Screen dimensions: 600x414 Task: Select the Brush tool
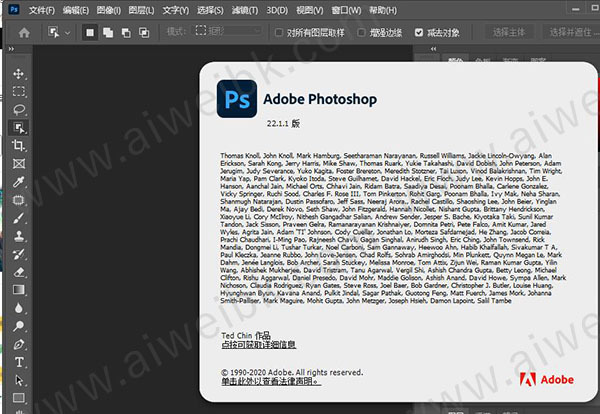[18, 218]
